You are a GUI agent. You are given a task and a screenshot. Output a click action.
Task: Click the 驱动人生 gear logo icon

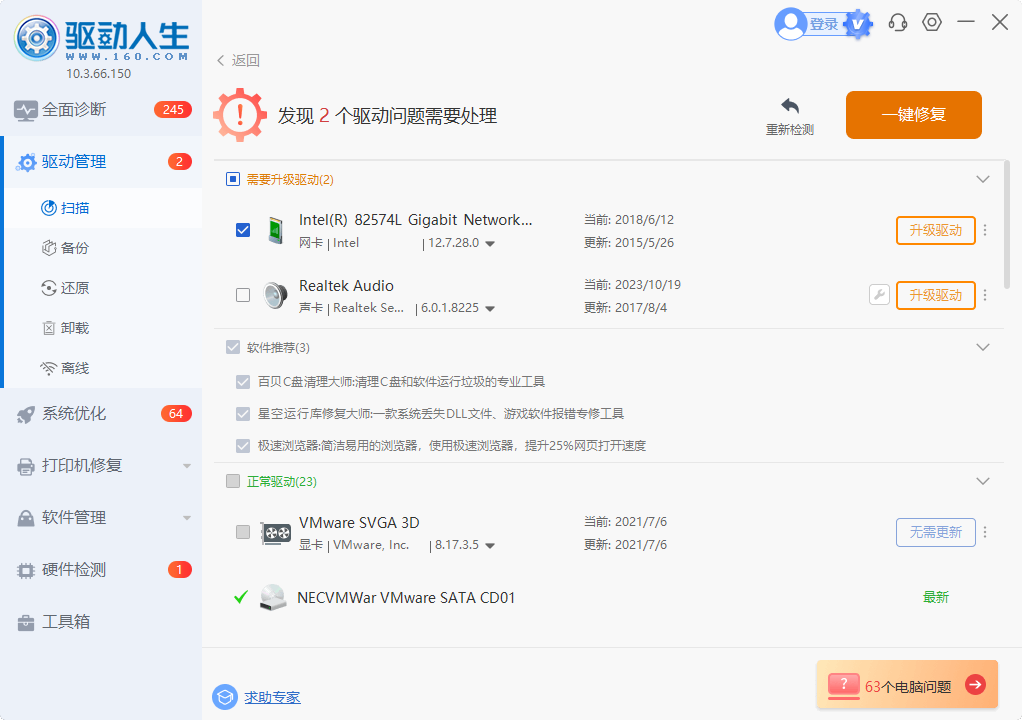click(36, 38)
